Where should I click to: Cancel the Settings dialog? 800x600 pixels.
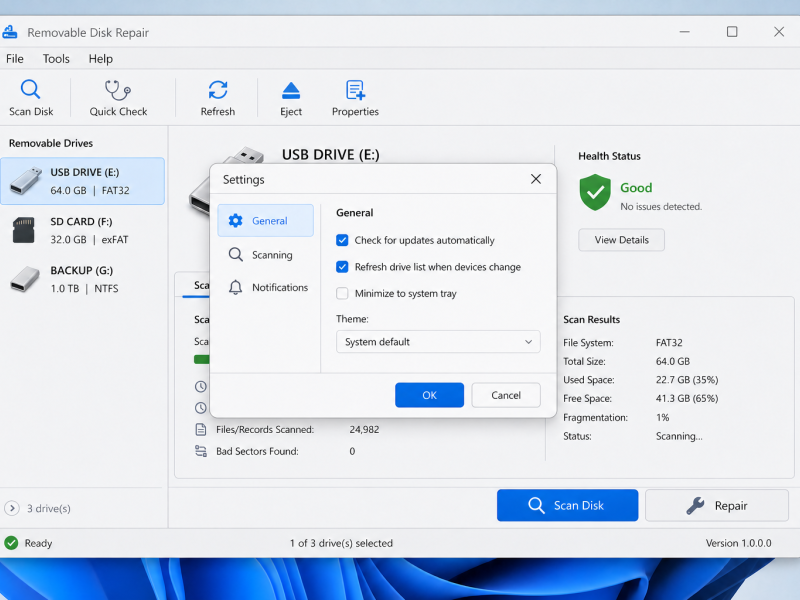pyautogui.click(x=506, y=395)
